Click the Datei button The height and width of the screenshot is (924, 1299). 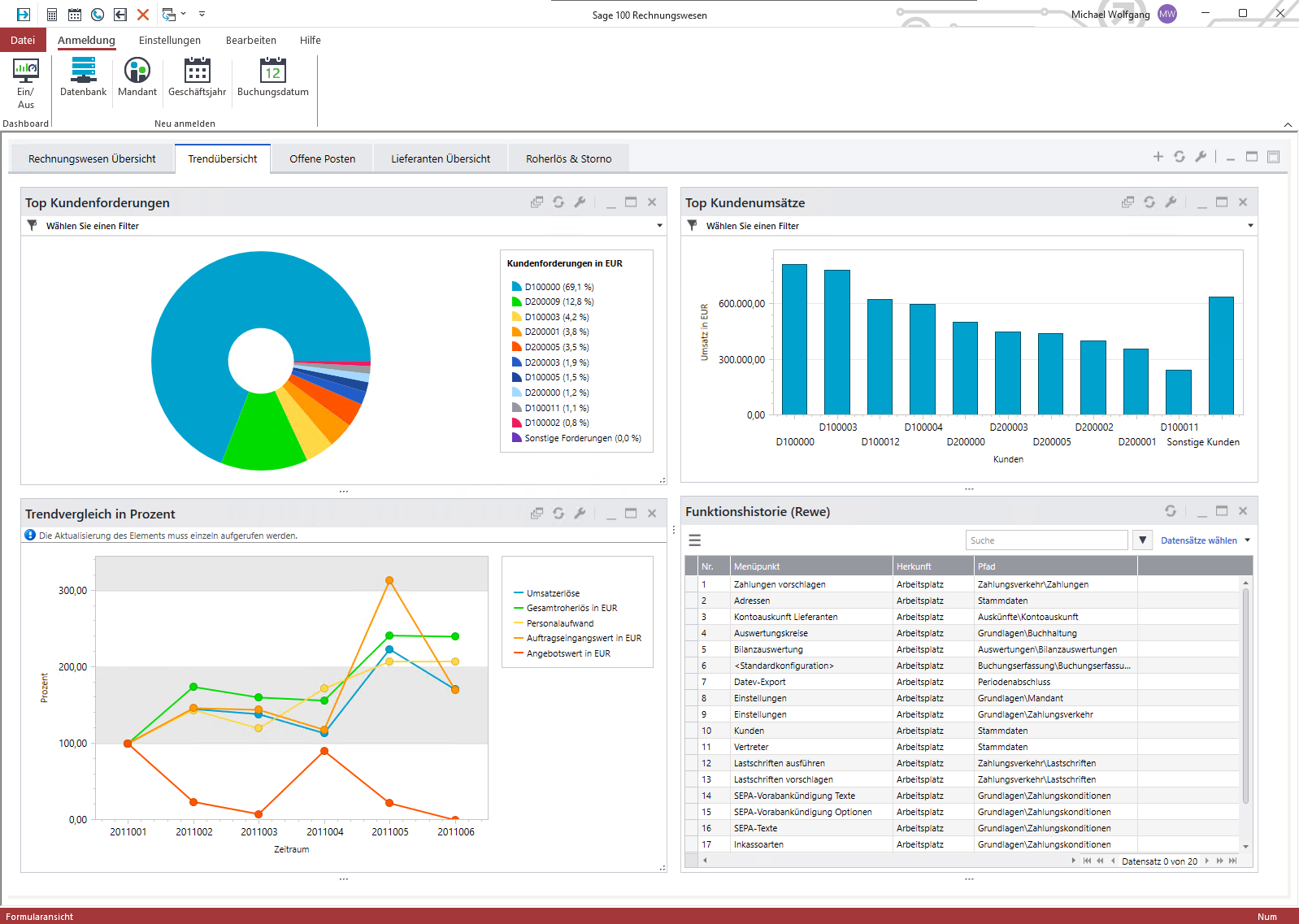pyautogui.click(x=23, y=40)
